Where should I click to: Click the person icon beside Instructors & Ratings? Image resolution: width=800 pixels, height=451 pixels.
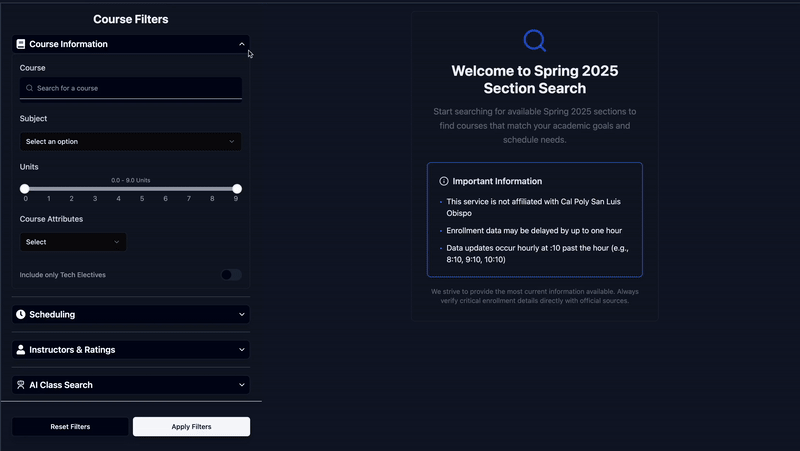coord(21,349)
